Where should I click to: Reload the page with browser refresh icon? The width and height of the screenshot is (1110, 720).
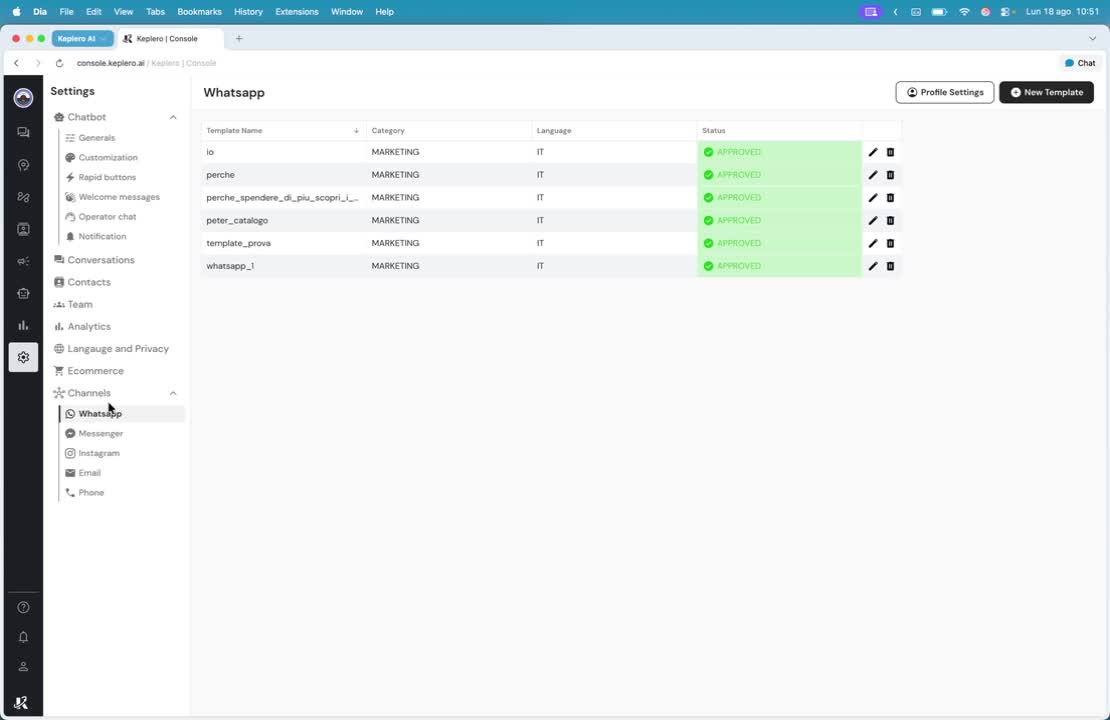tap(59, 63)
